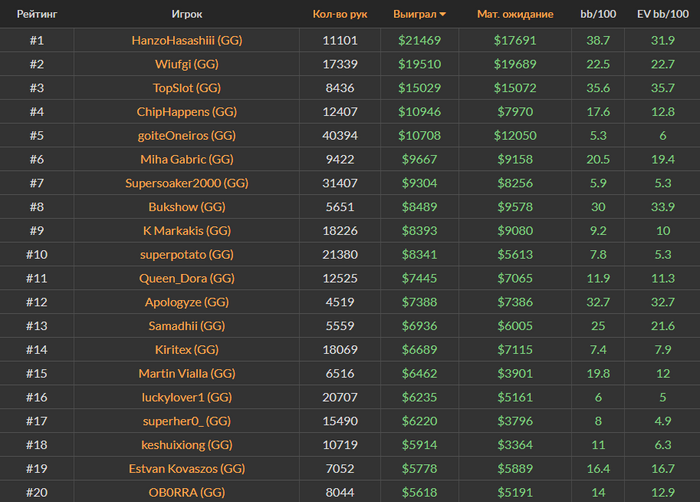
Task: Select player TopSlot (GG)
Action: 187,88
